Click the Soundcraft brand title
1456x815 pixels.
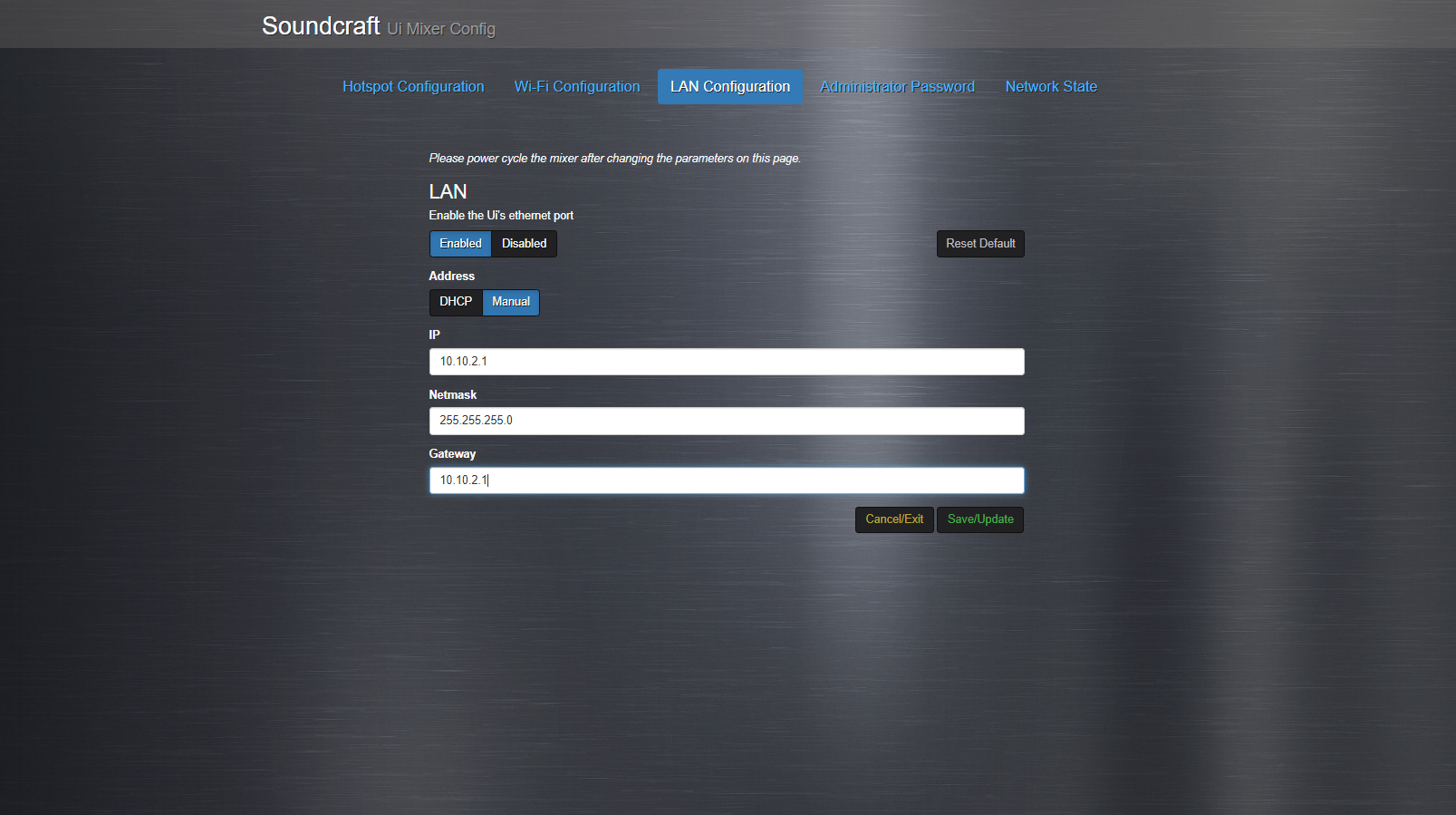point(321,26)
